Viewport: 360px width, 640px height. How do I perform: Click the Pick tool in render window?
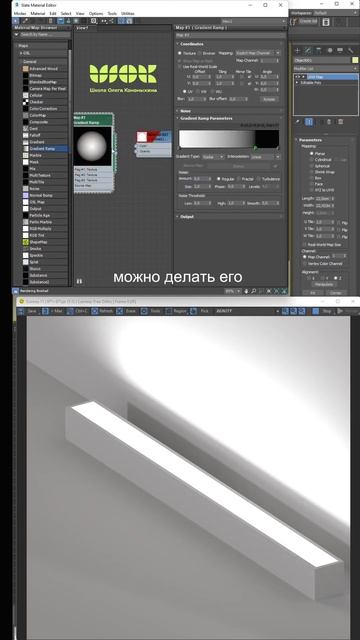200,311
